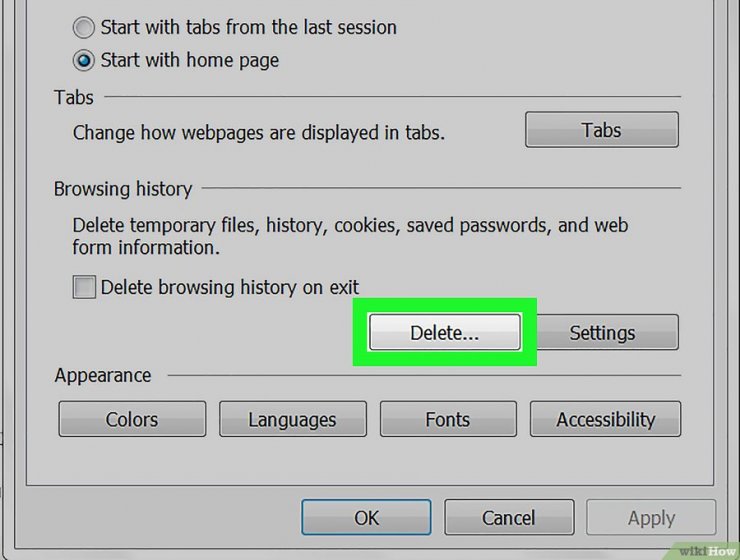Click the 'Tabs' section heading label
Image resolution: width=740 pixels, height=560 pixels.
(74, 98)
